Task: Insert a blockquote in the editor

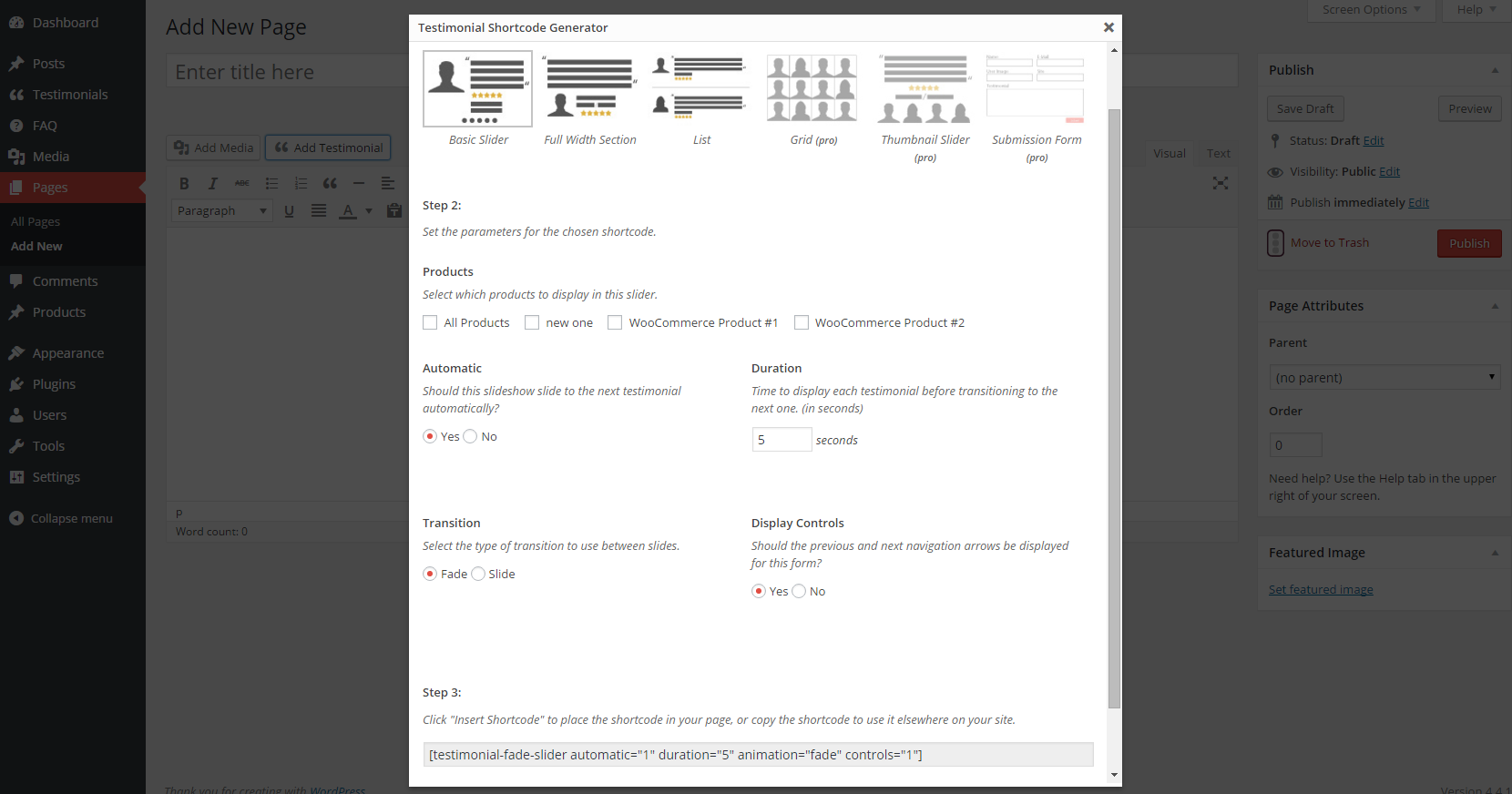Action: pyautogui.click(x=330, y=183)
